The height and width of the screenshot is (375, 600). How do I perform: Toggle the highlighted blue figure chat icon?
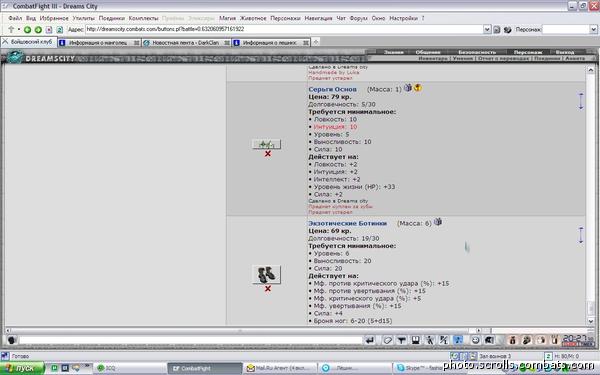458,340
